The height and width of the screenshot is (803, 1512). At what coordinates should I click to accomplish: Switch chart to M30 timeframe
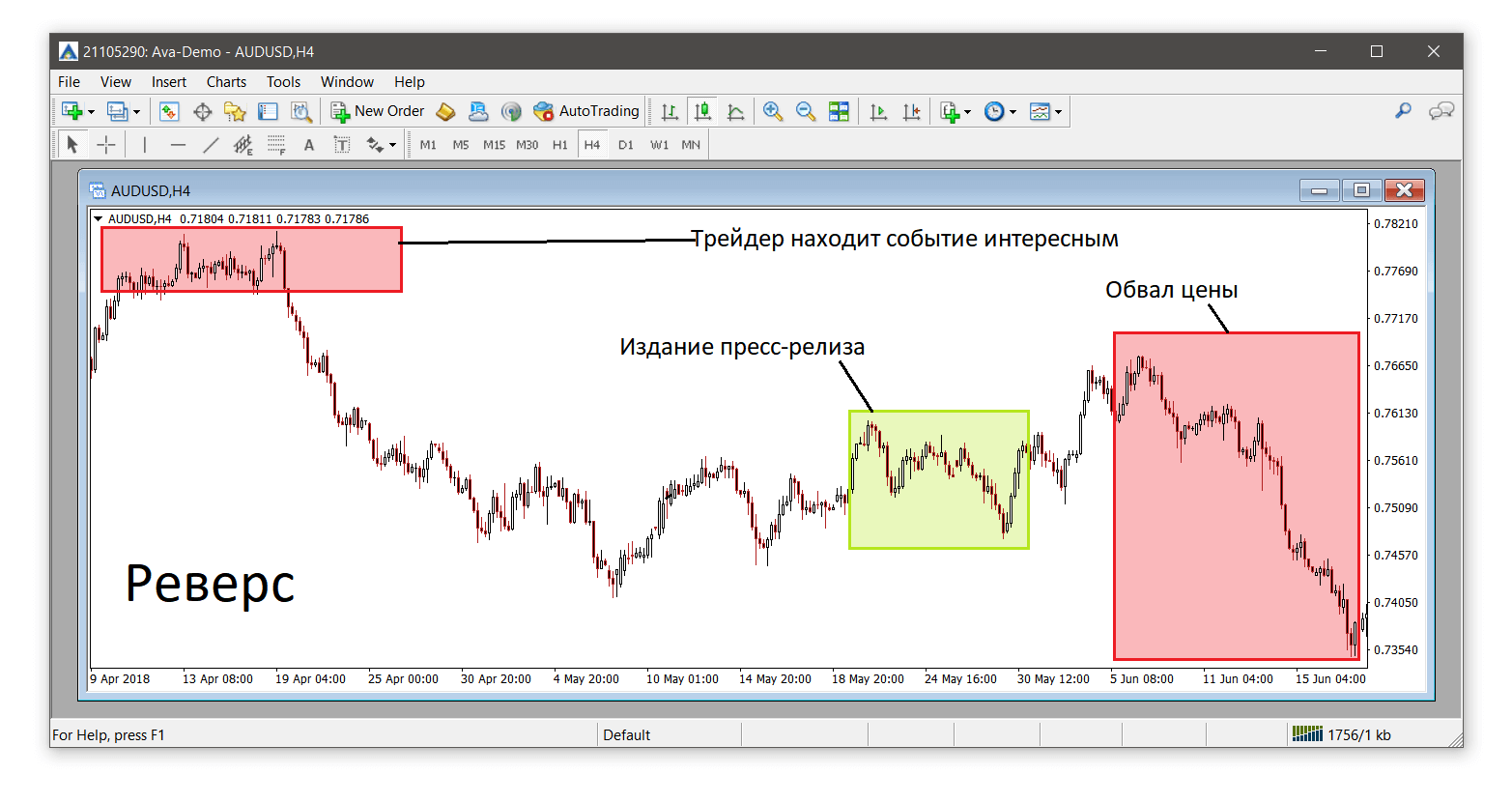coord(527,145)
